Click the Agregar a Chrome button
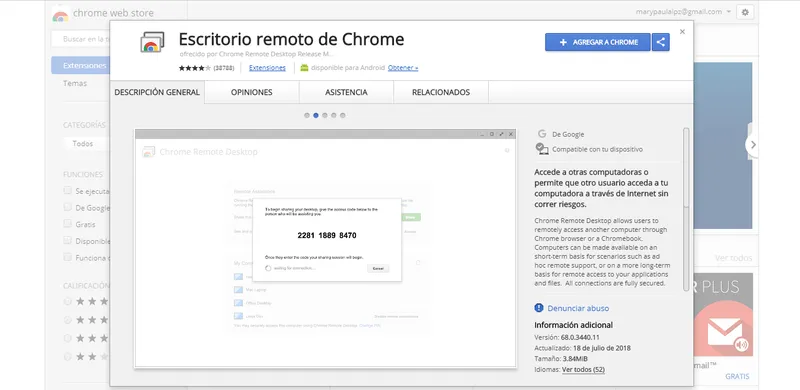800x390 pixels. 597,42
